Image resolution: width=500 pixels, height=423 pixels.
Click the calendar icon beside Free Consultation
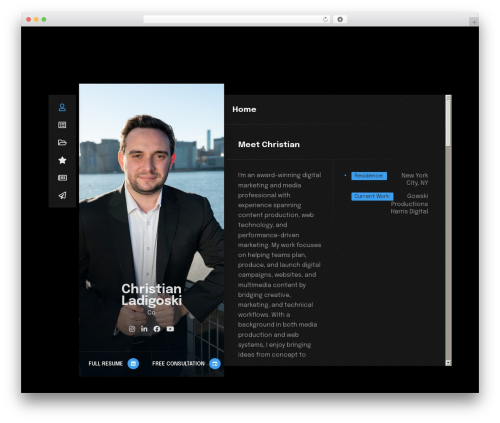pos(215,363)
